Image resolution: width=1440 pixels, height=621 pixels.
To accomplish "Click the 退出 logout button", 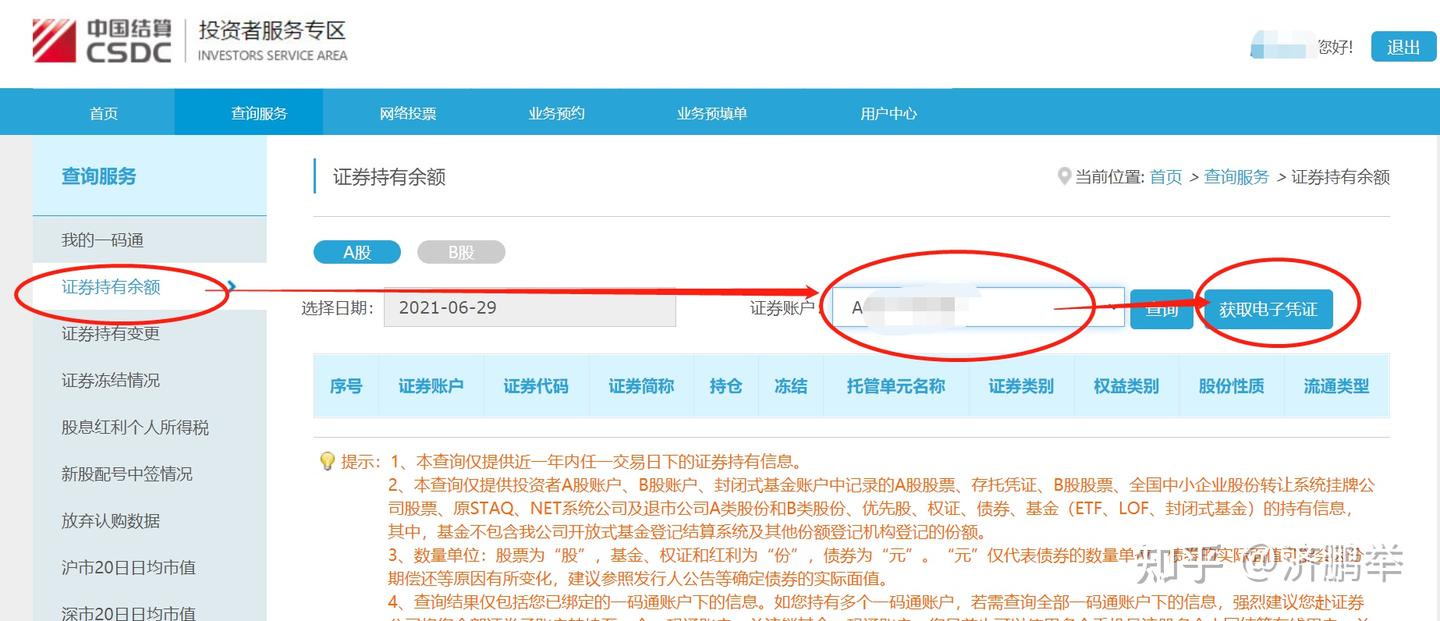I will 1402,45.
